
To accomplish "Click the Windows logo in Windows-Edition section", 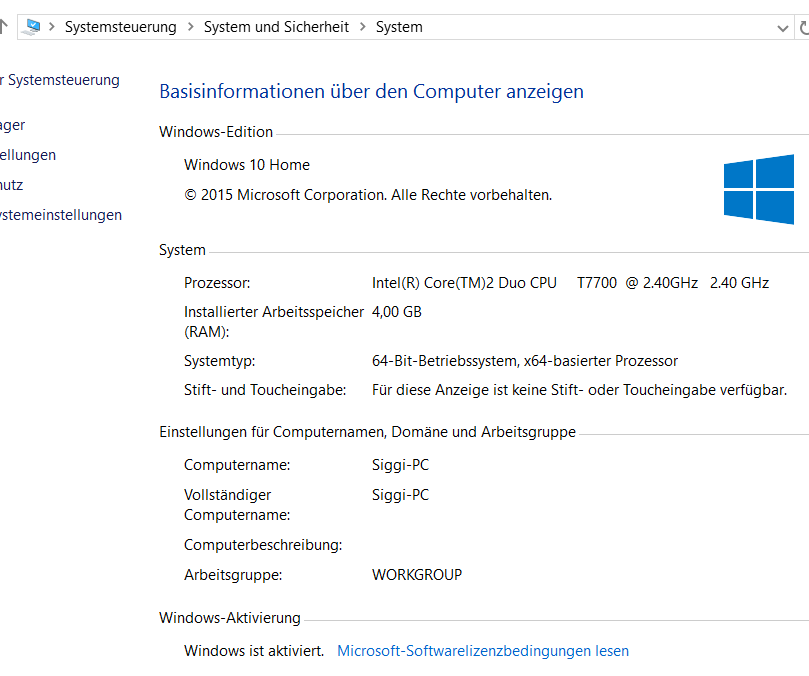I will [x=758, y=188].
